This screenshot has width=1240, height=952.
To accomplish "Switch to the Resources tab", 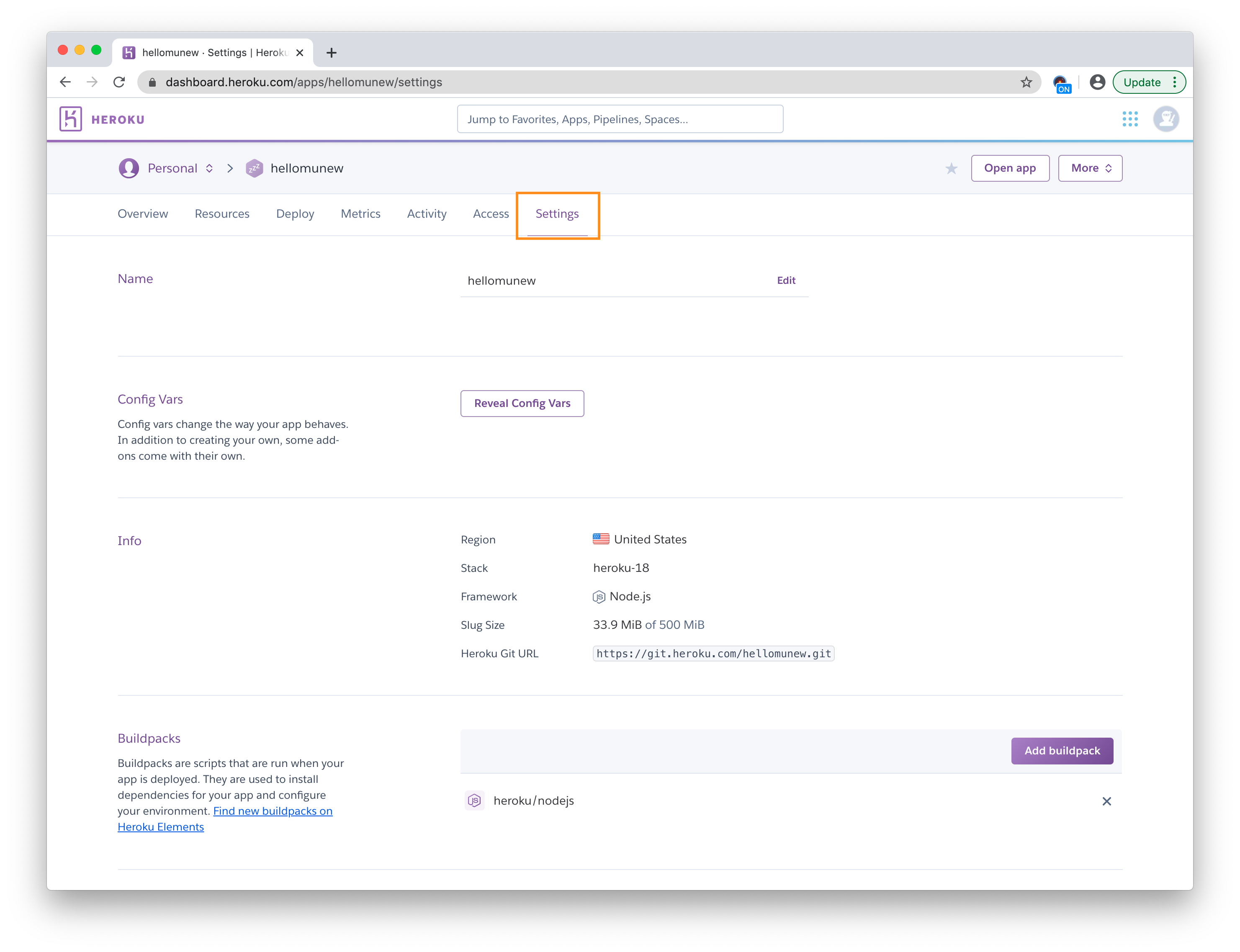I will point(222,214).
